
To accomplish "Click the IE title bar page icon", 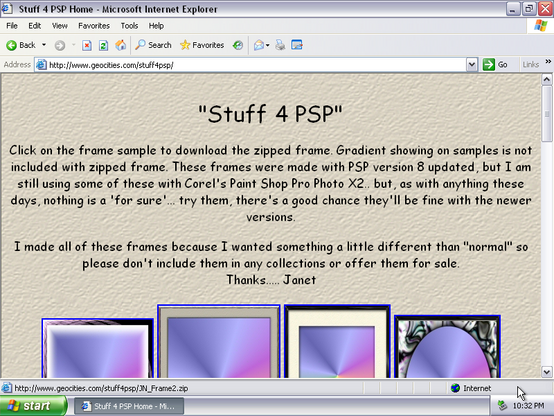I will pyautogui.click(x=7, y=8).
